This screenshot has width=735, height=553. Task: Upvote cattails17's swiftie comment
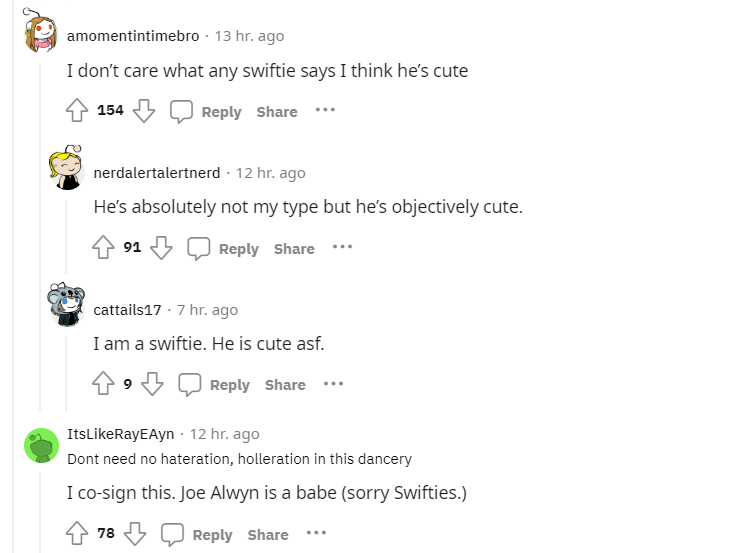click(103, 384)
